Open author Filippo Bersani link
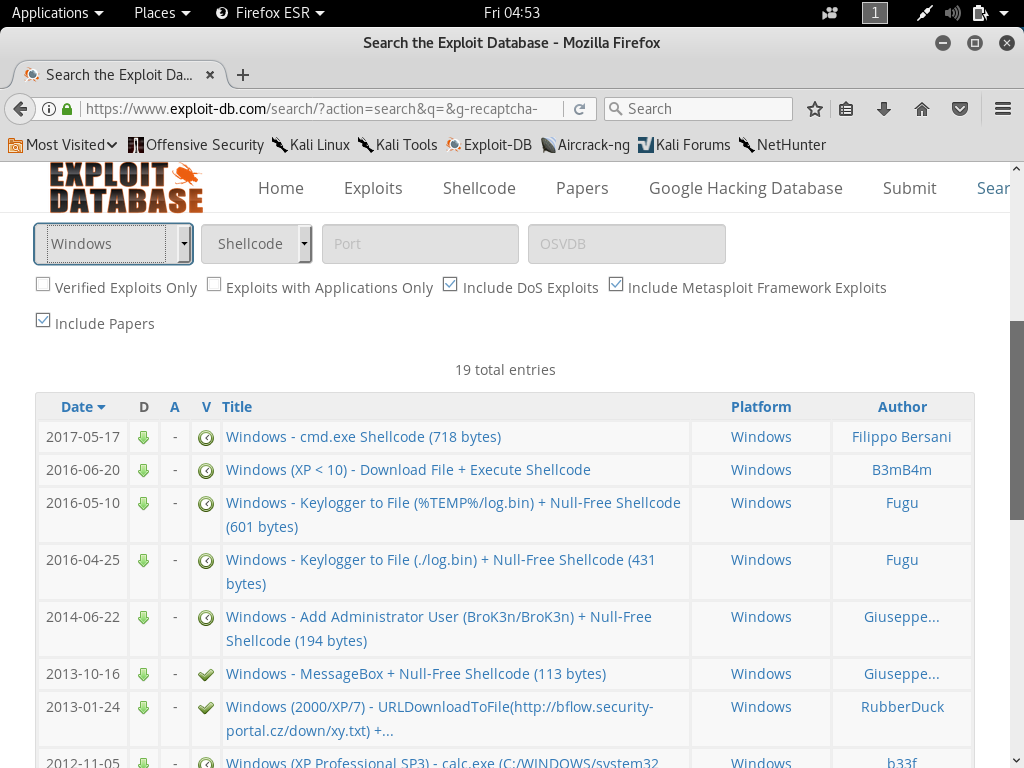Viewport: 1024px width, 768px height. (x=901, y=437)
